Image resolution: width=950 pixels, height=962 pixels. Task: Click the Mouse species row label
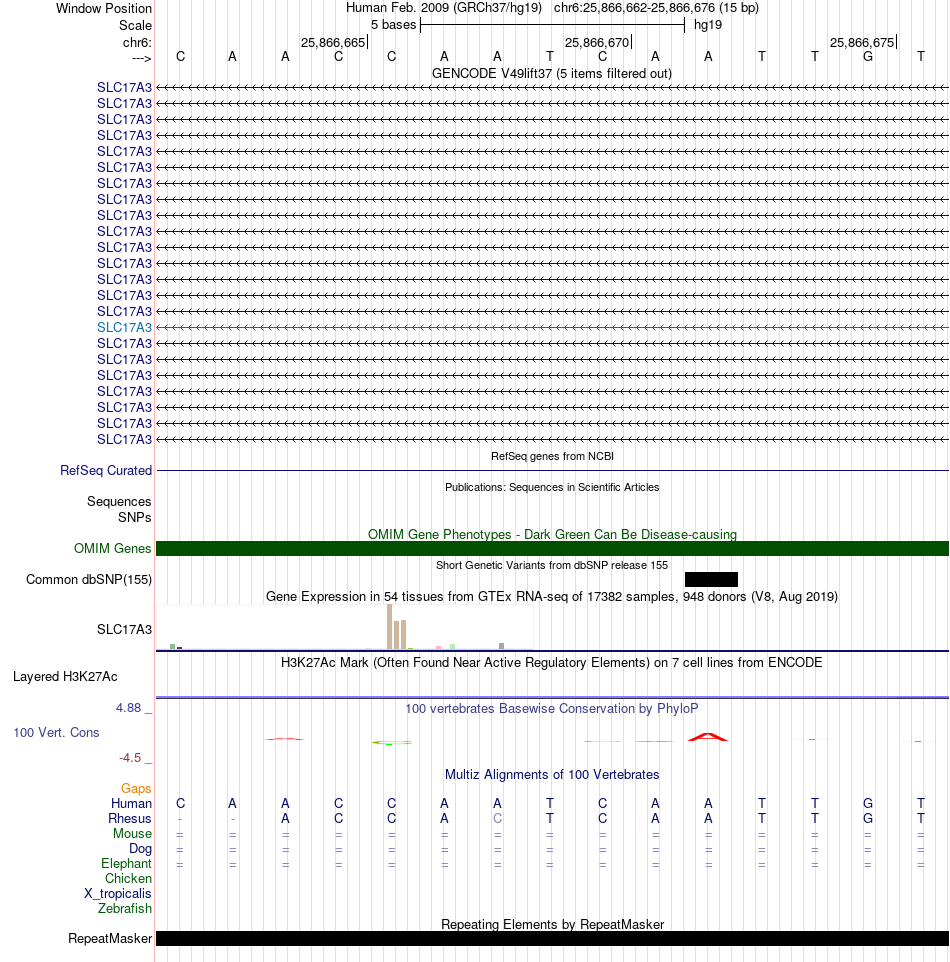(132, 834)
